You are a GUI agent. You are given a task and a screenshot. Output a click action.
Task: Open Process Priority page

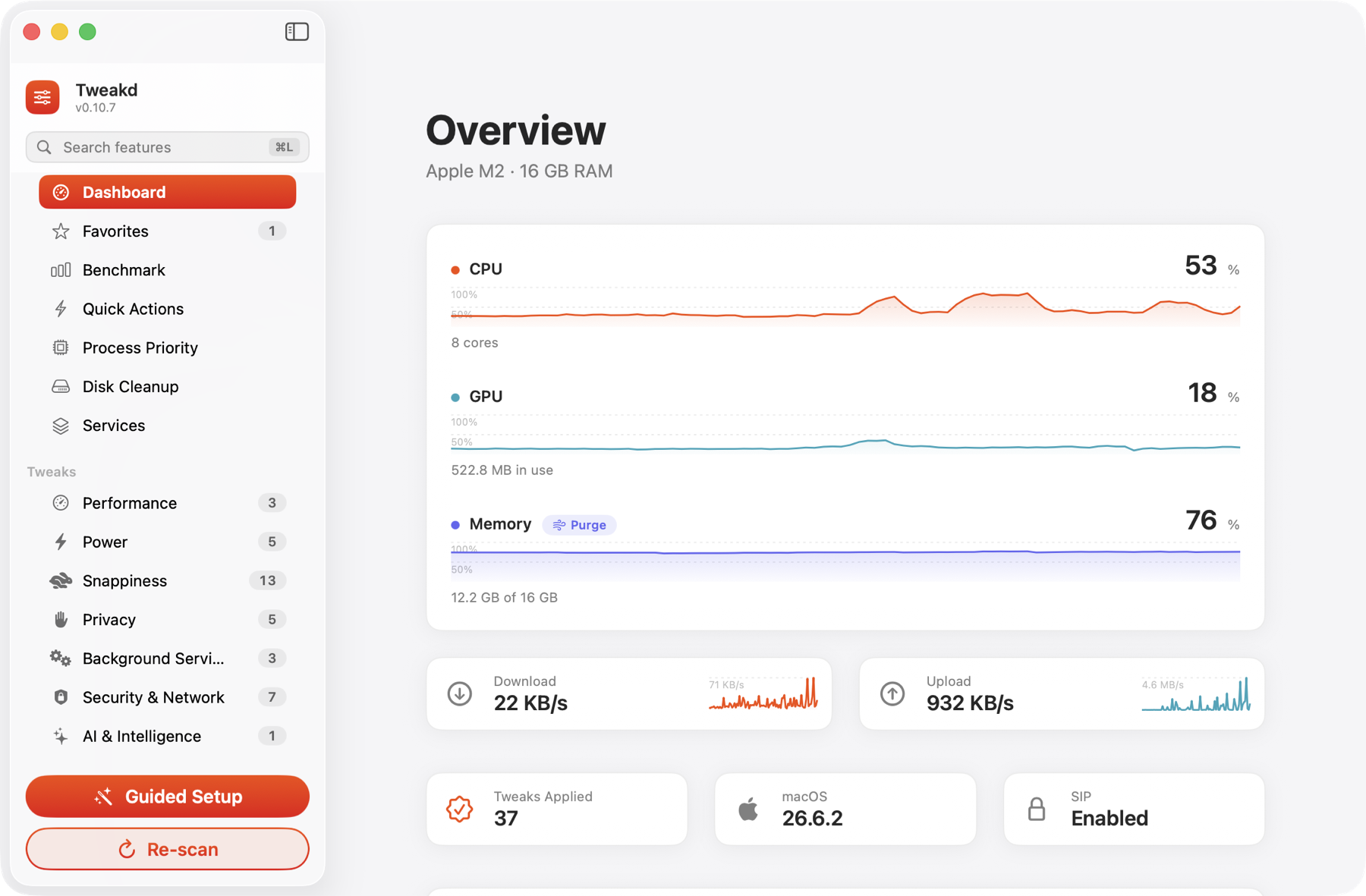168,347
